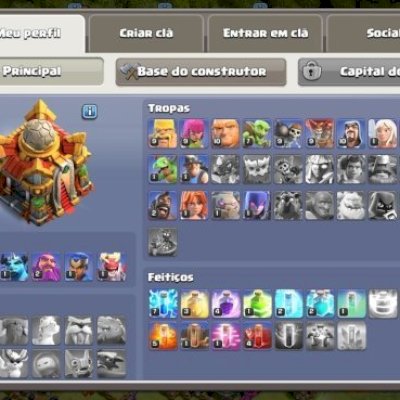Select the red-haired Valkyrie troop icon

(x=194, y=205)
